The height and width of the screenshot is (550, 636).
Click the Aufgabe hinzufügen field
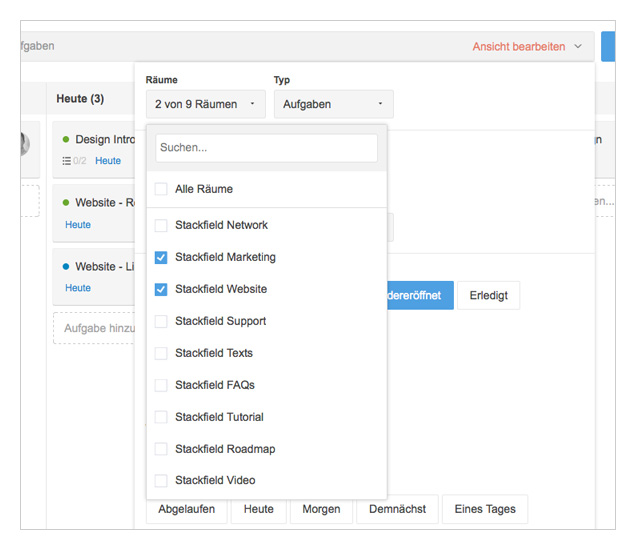click(x=94, y=328)
